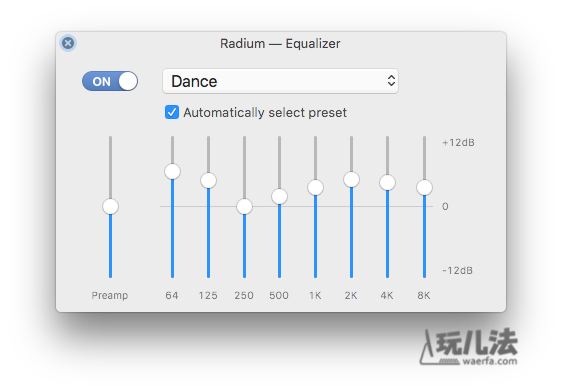Screen dimensions: 562x392
Task: Click the Preamp label below slider
Action: pos(110,295)
